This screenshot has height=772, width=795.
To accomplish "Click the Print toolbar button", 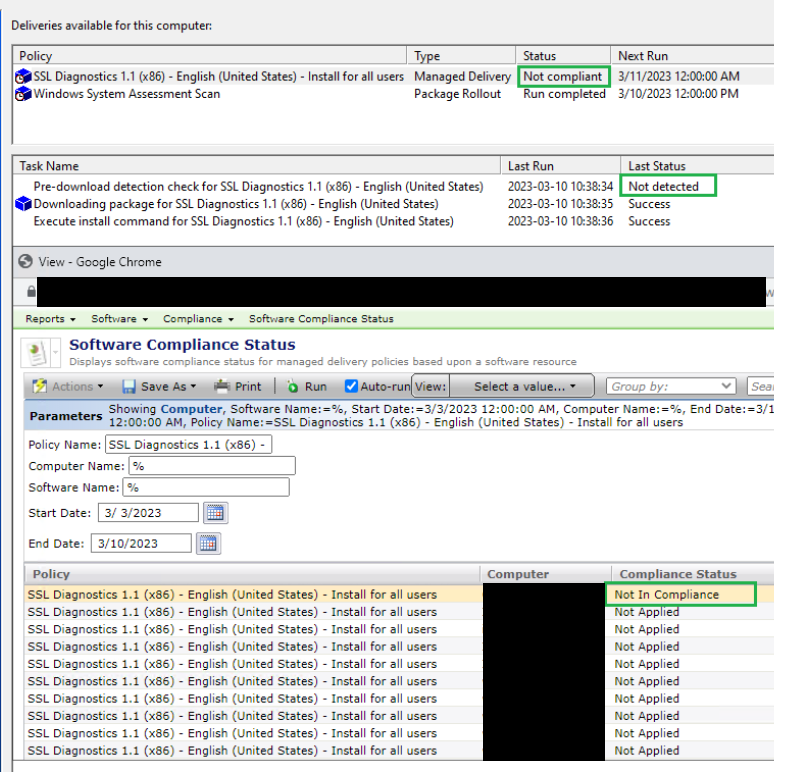I will pos(240,386).
